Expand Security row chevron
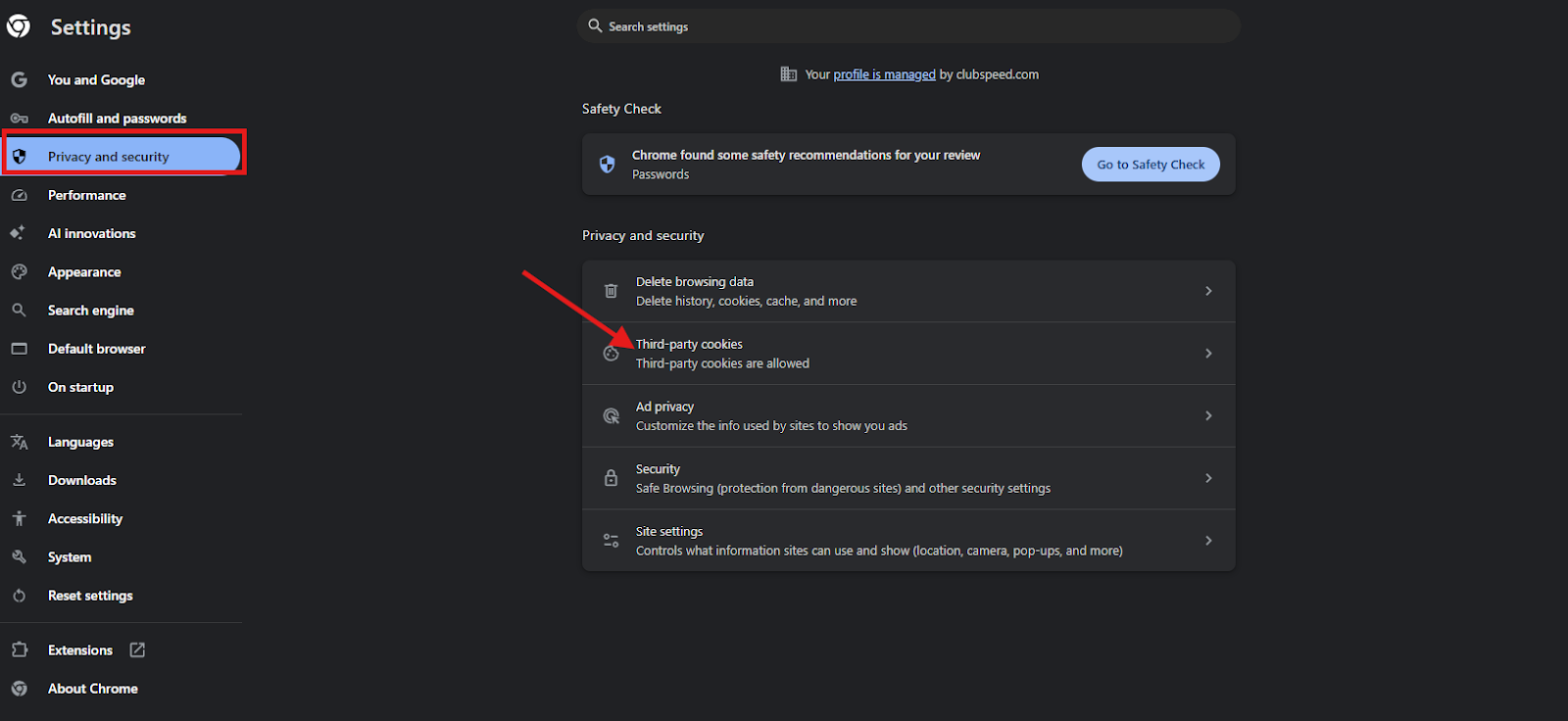The width and height of the screenshot is (1568, 721). (x=1208, y=478)
